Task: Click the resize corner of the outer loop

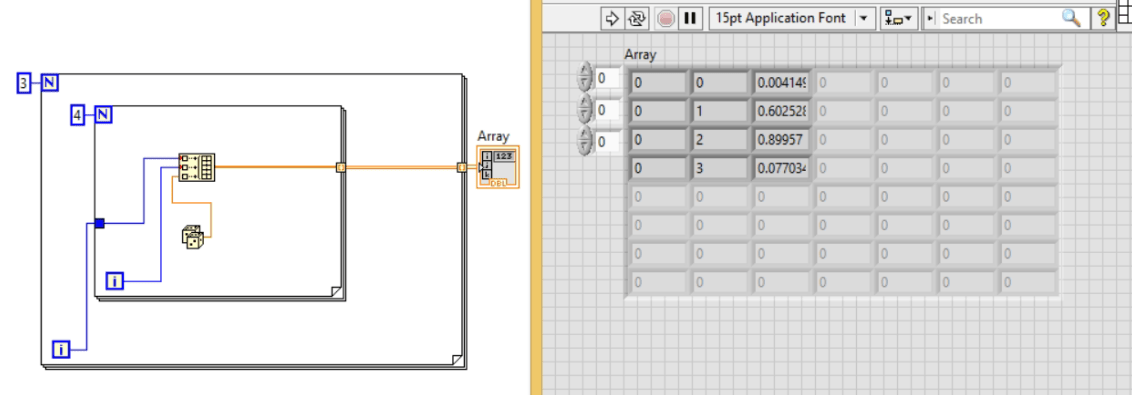Action: click(456, 360)
